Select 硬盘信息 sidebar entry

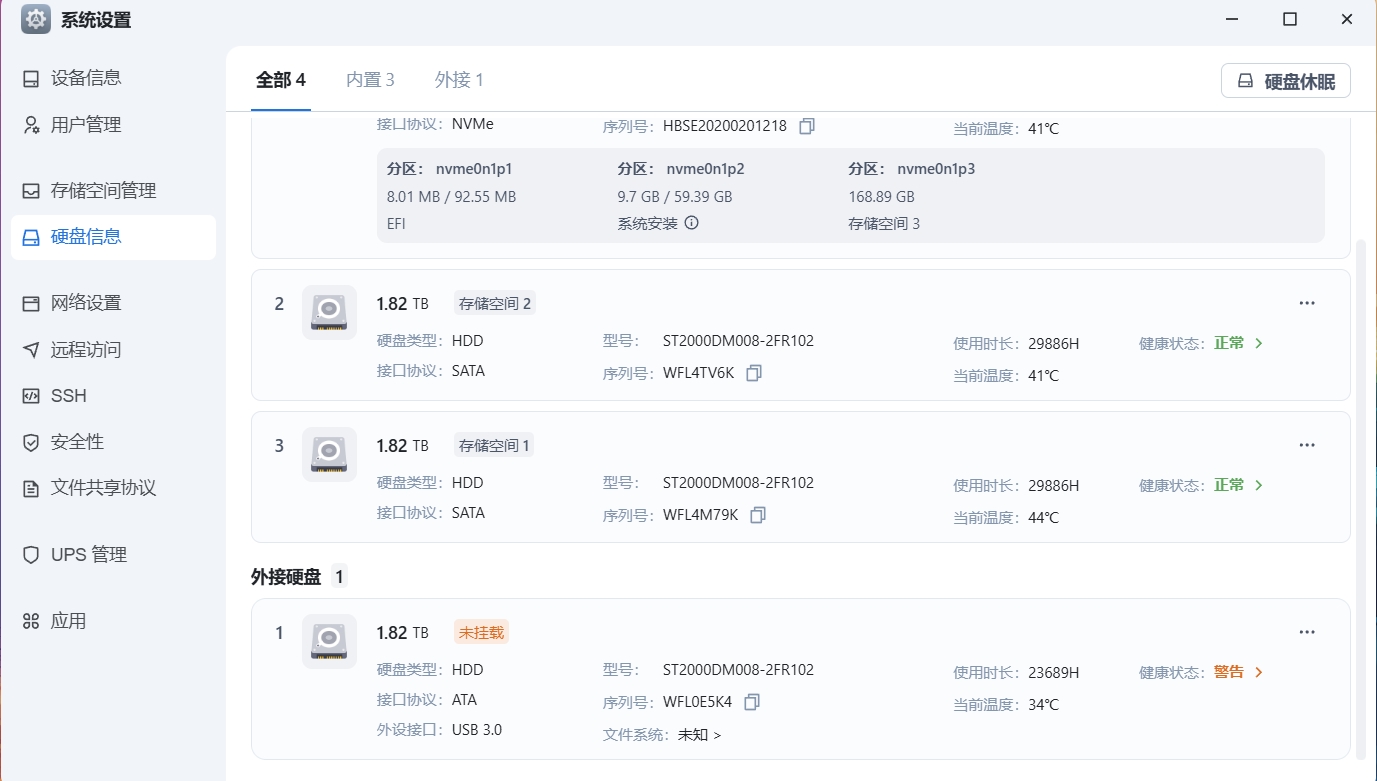click(x=113, y=237)
